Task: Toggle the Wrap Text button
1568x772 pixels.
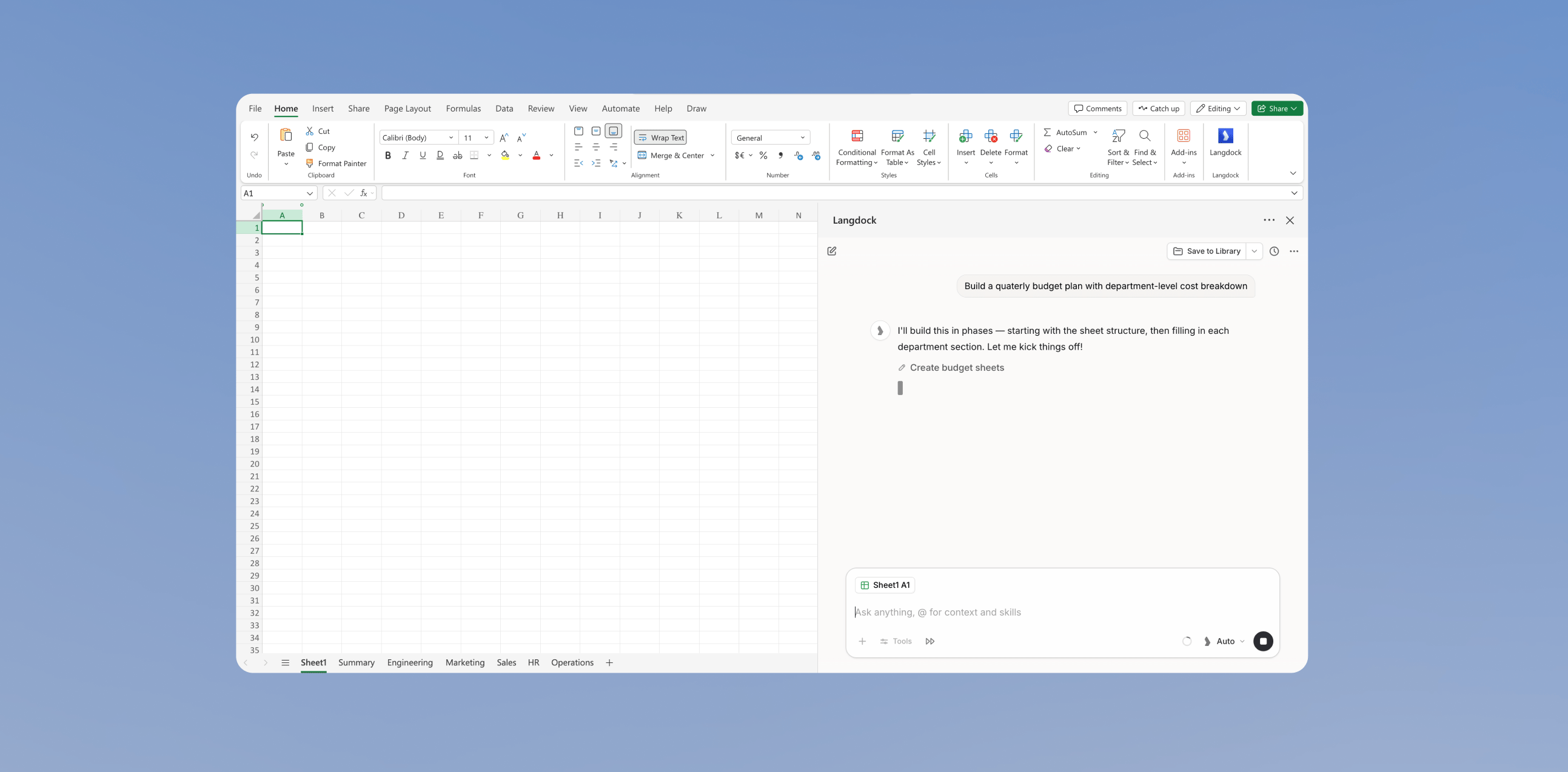Action: pos(660,138)
